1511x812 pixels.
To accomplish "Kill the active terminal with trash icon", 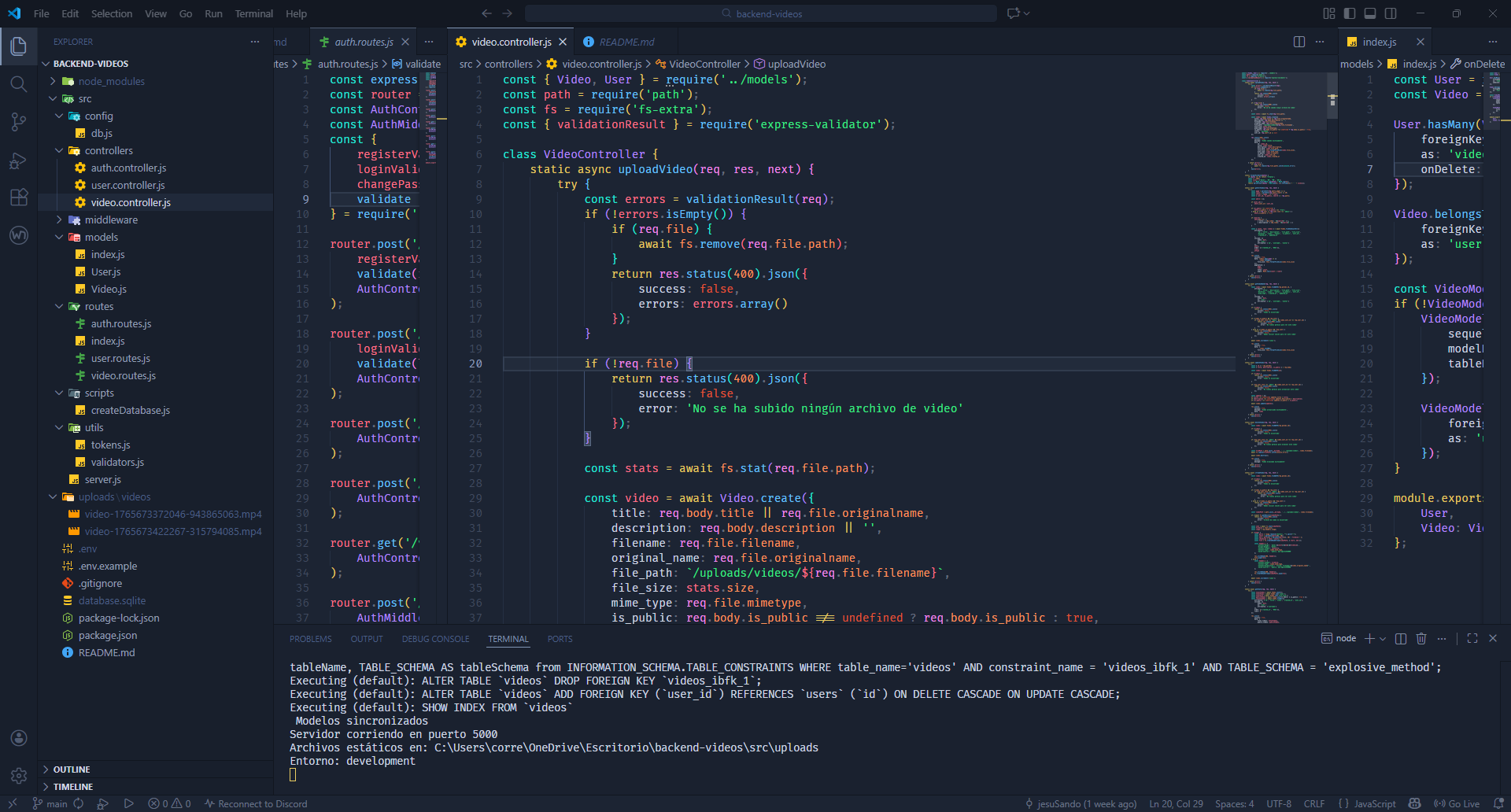I will point(1421,638).
